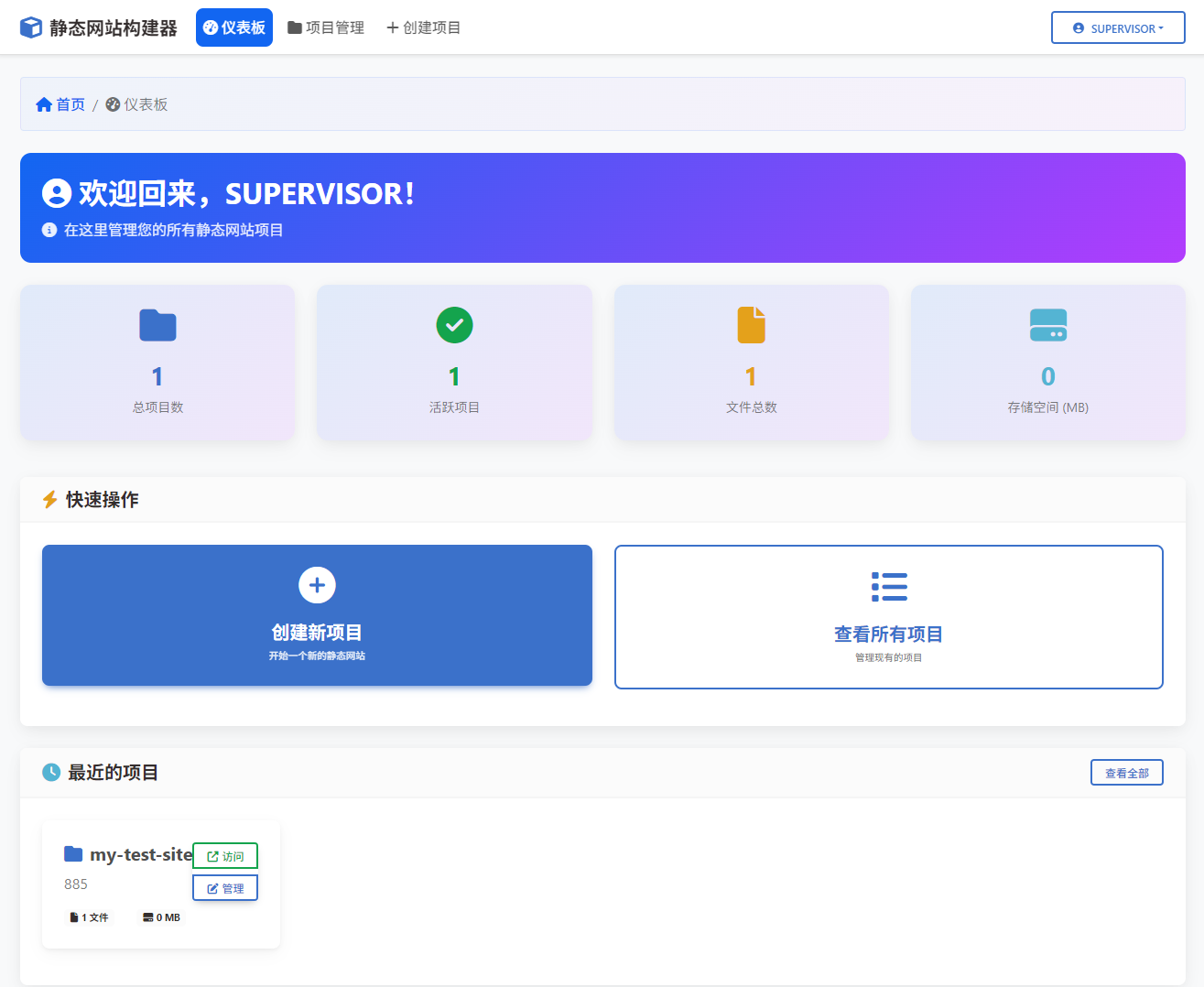Open the 项目管理 navigation item
The width and height of the screenshot is (1204, 987).
326,27
